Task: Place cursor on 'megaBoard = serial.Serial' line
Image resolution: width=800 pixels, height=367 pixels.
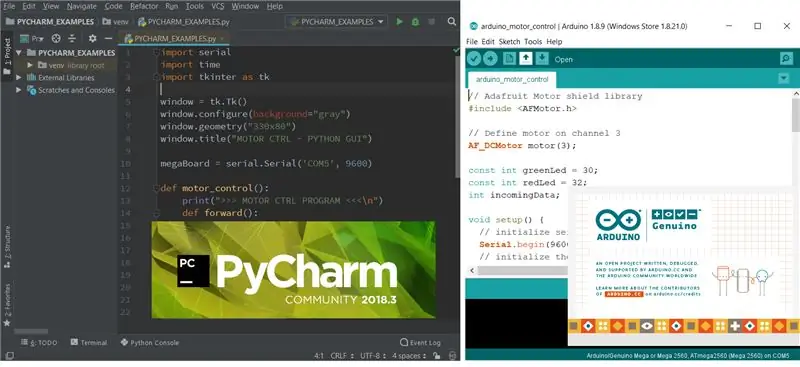Action: [x=266, y=164]
